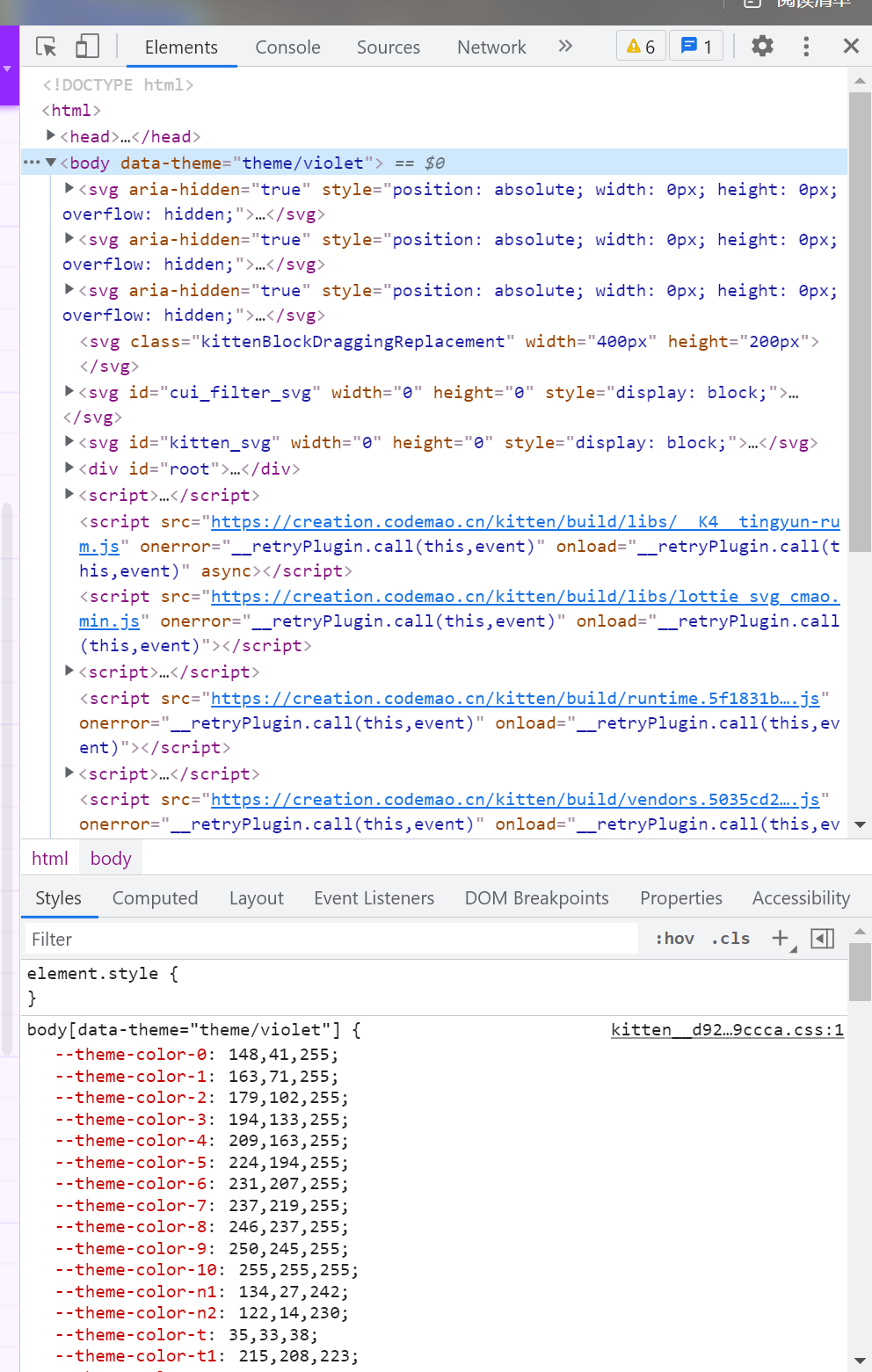872x1372 pixels.
Task: Expand the third aria-hidden svg node
Action: pos(69,289)
